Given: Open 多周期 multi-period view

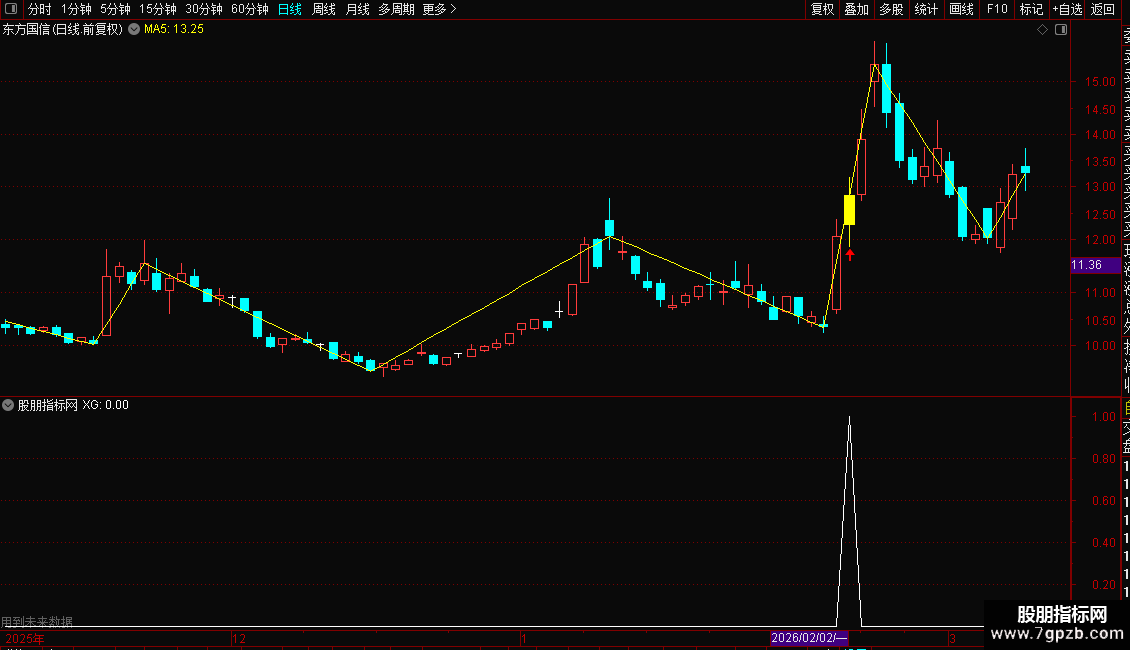Looking at the screenshot, I should click(396, 9).
